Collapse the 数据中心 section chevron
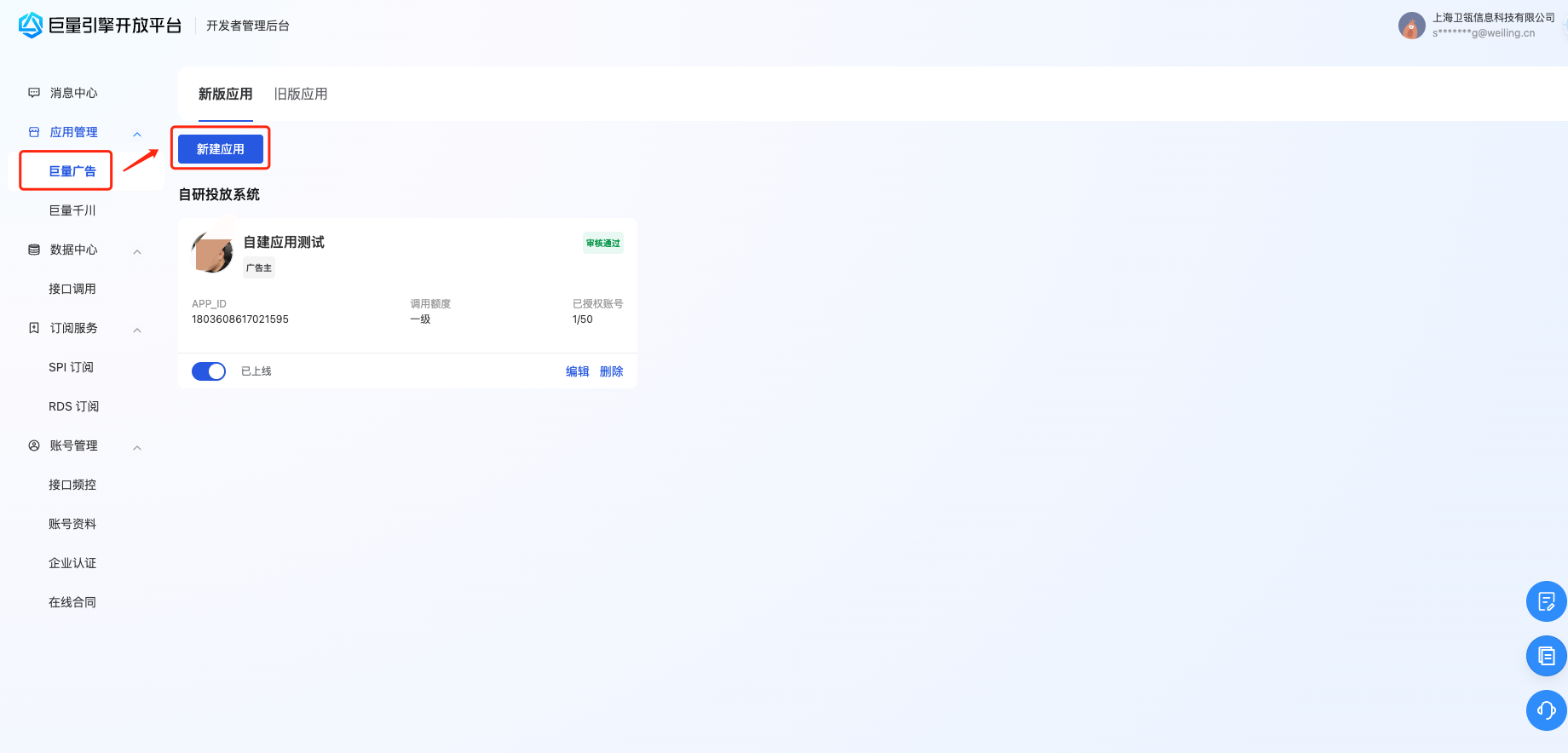The height and width of the screenshot is (753, 1568). pyautogui.click(x=137, y=251)
